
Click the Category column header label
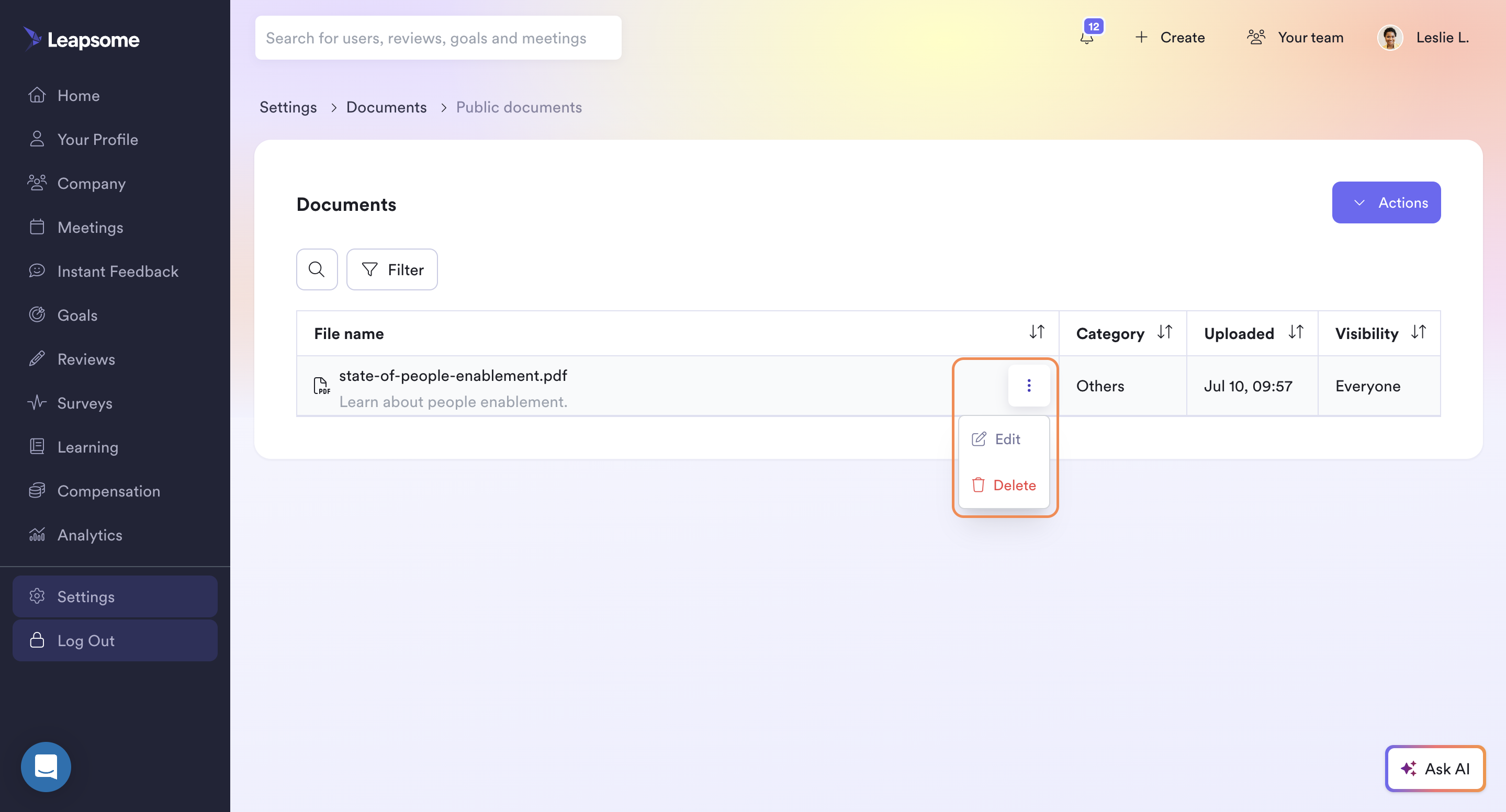pos(1110,333)
